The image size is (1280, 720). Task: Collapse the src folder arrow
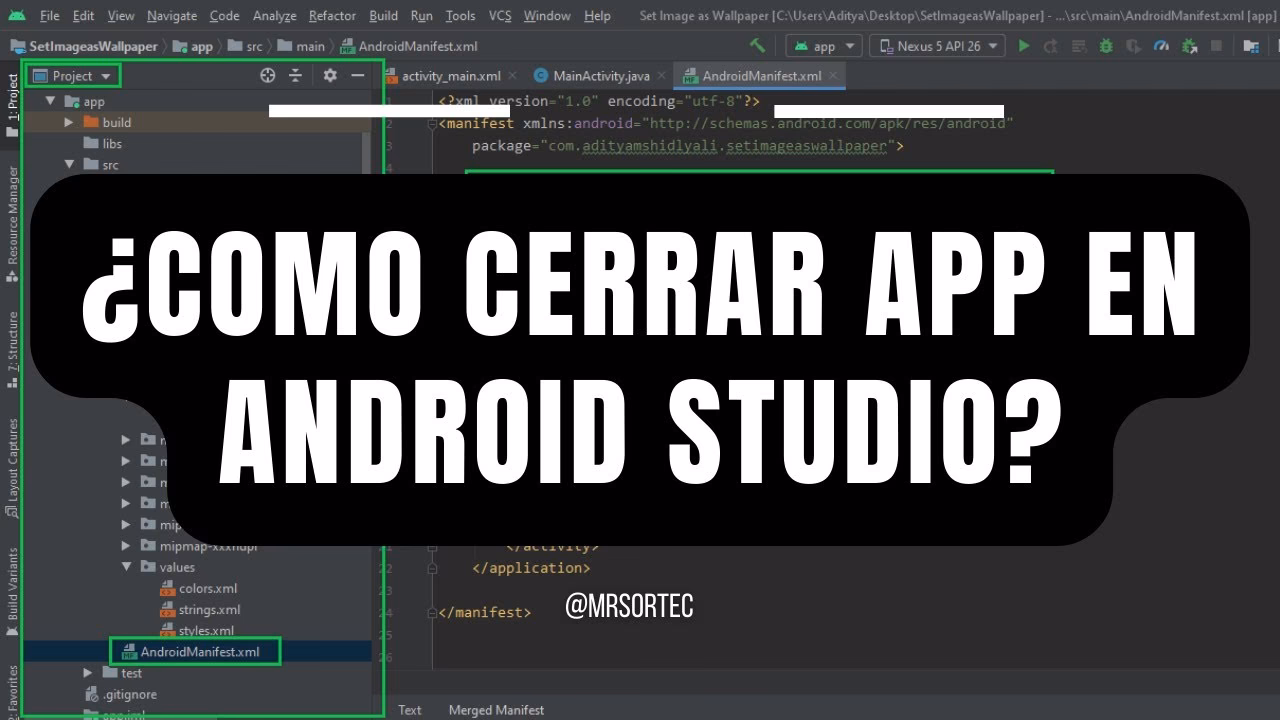coord(69,164)
